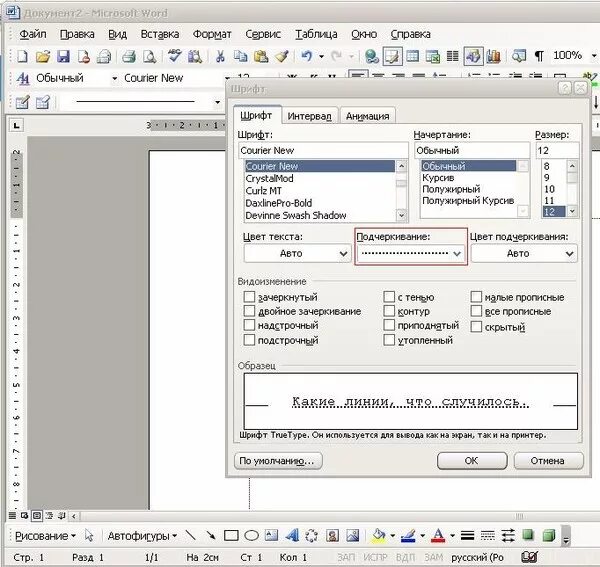This screenshot has width=600, height=567.
Task: Switch to the Интервал tab
Action: coord(309,116)
